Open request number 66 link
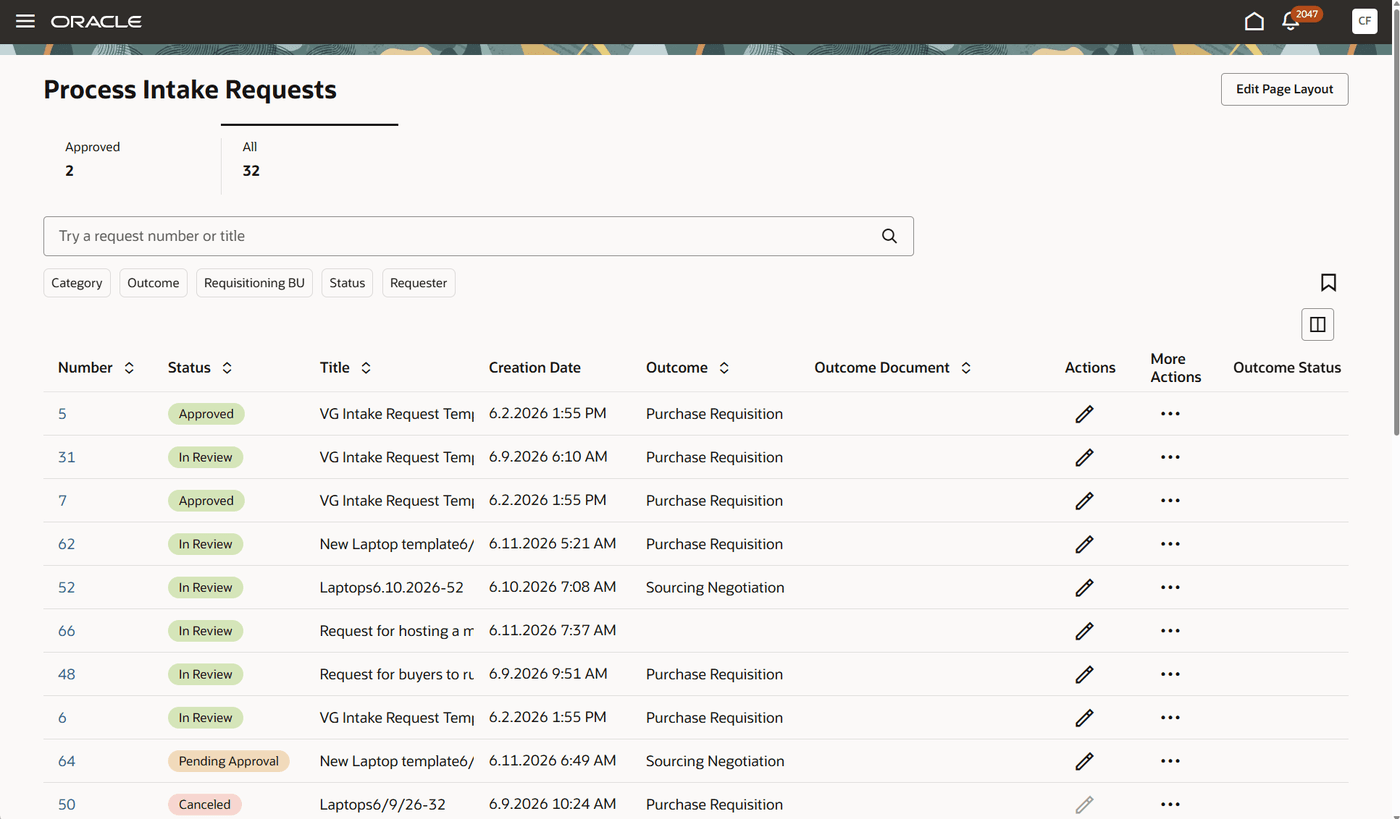1400x819 pixels. (x=66, y=631)
